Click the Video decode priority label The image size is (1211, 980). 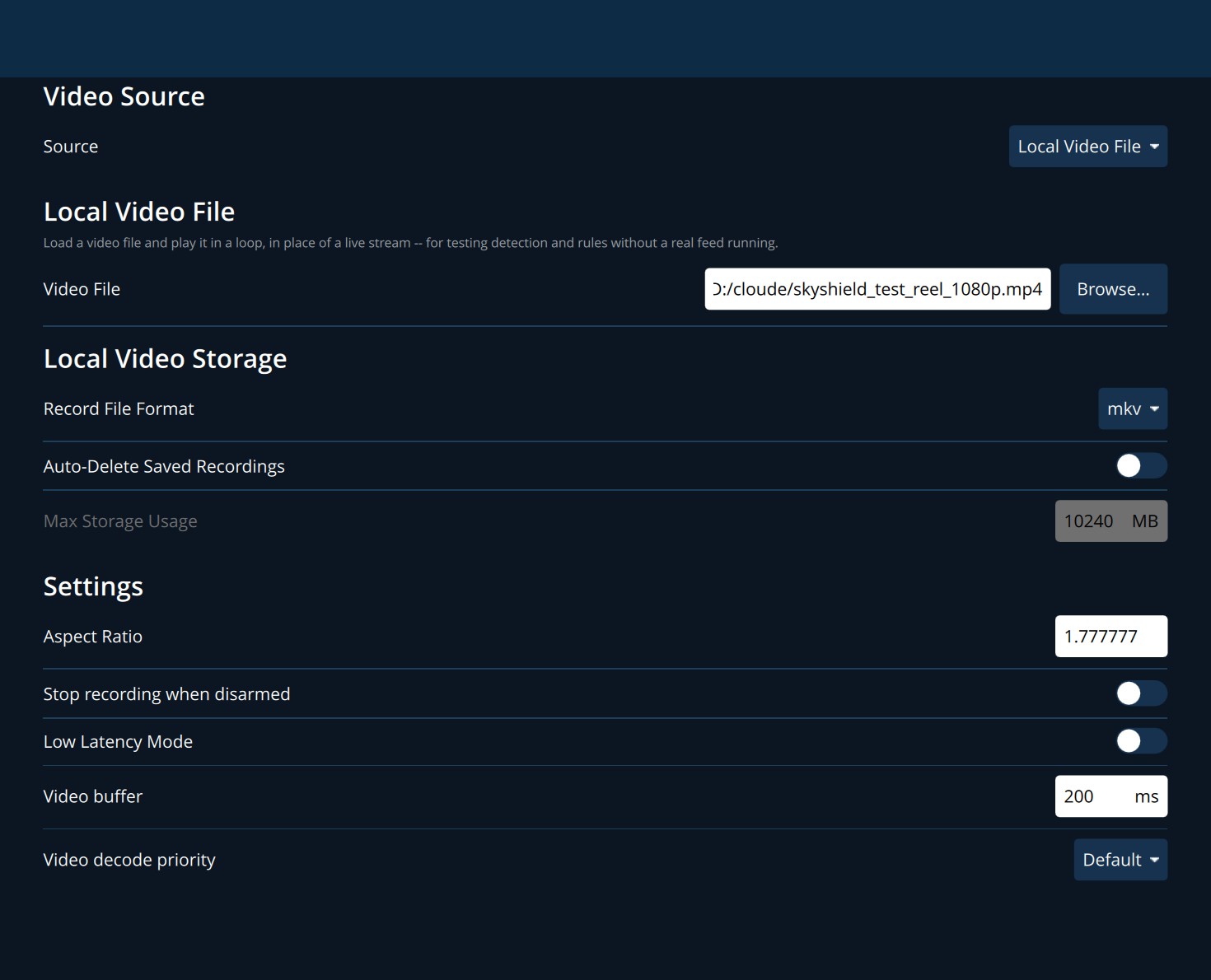pyautogui.click(x=129, y=861)
